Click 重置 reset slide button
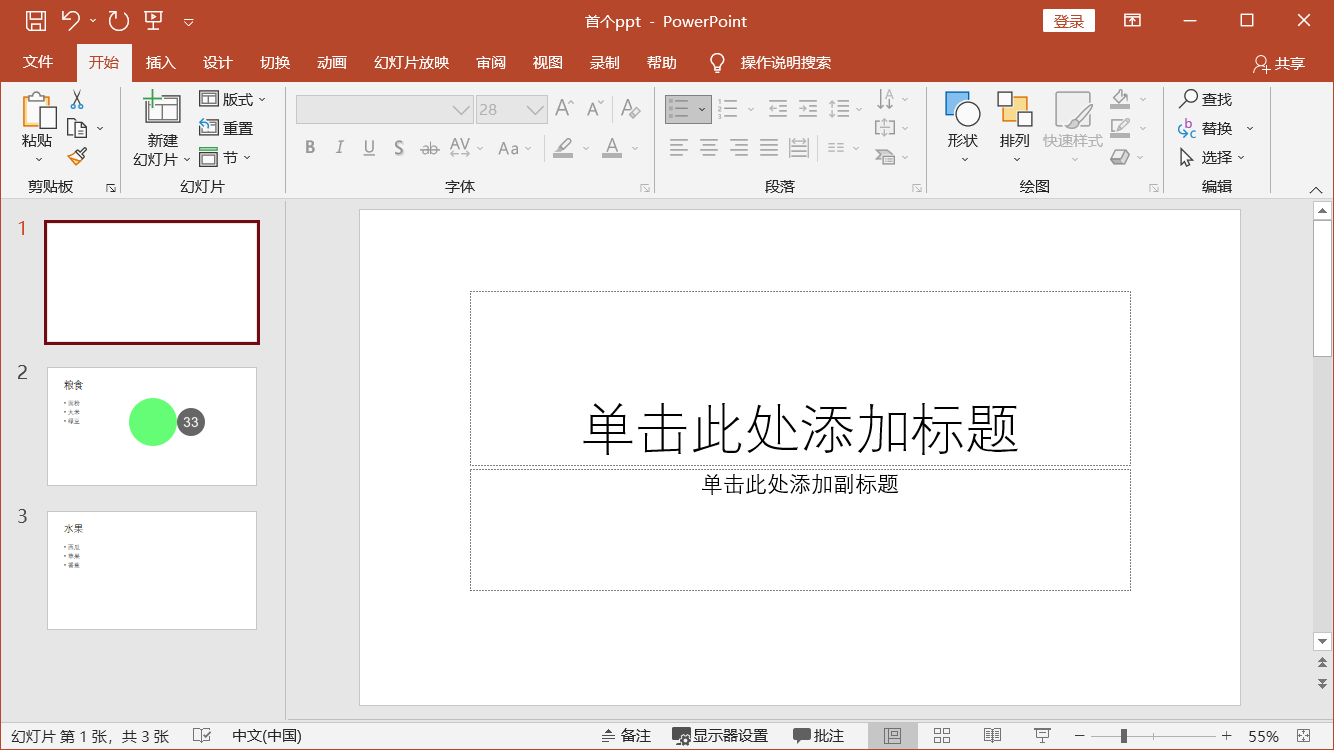1334x750 pixels. (x=226, y=128)
